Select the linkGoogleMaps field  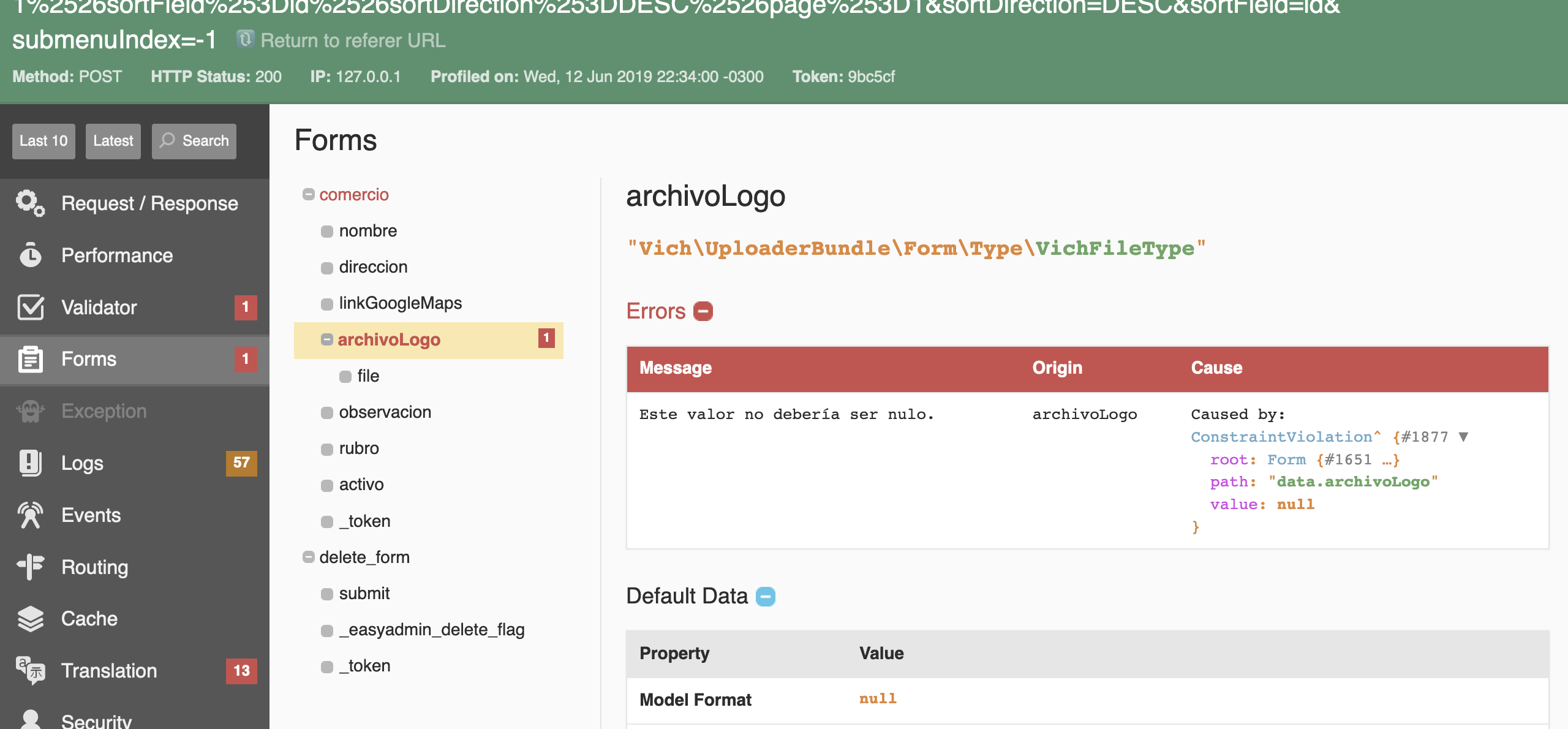coord(401,303)
